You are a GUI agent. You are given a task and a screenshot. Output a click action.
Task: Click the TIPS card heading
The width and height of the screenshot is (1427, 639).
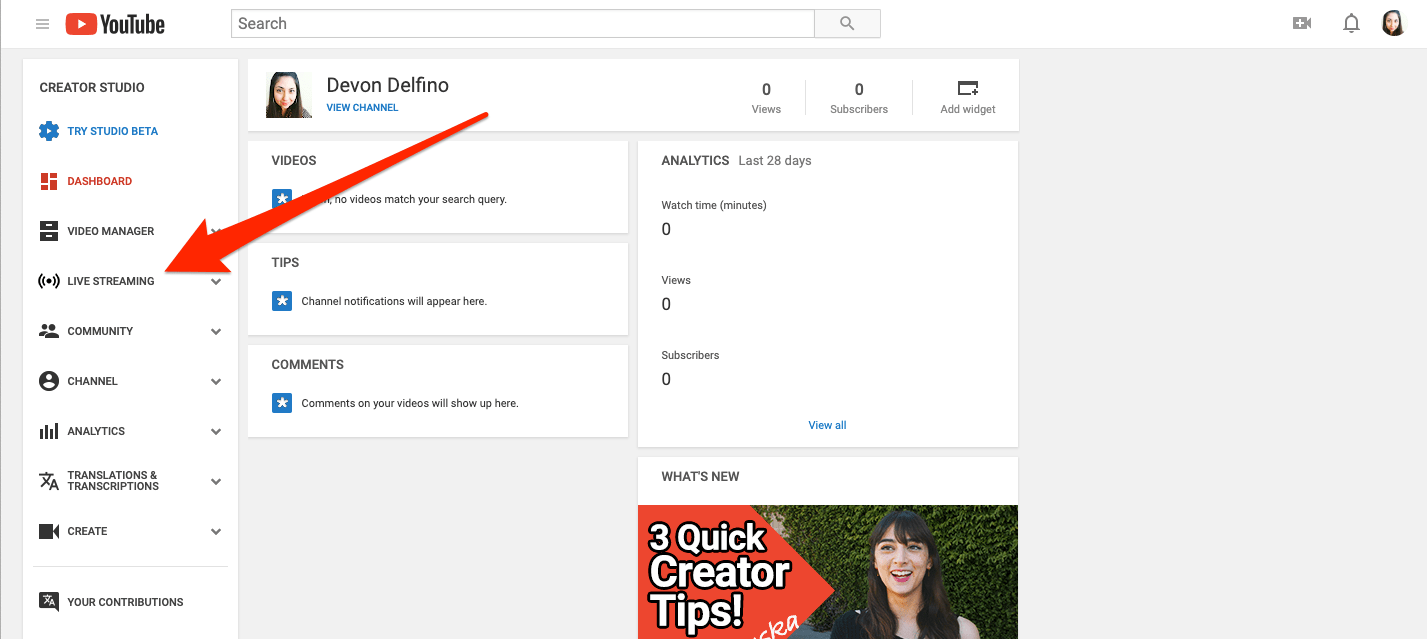(286, 262)
